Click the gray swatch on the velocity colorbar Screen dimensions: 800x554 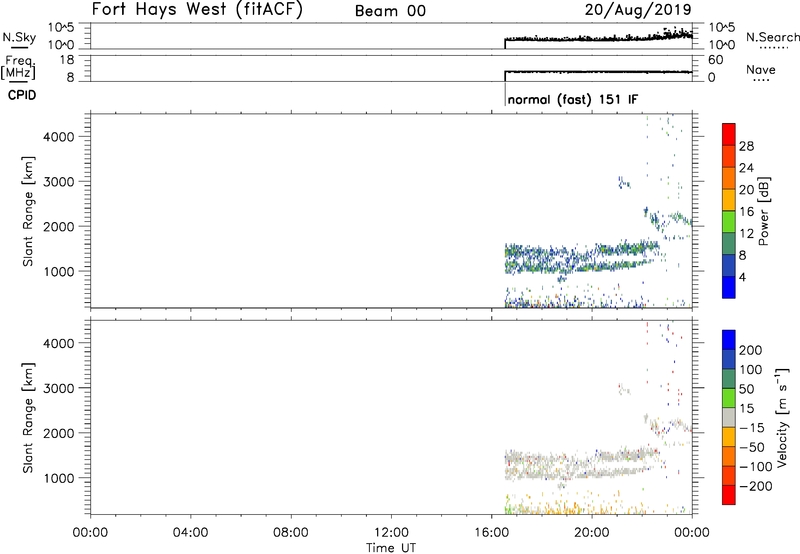click(729, 417)
